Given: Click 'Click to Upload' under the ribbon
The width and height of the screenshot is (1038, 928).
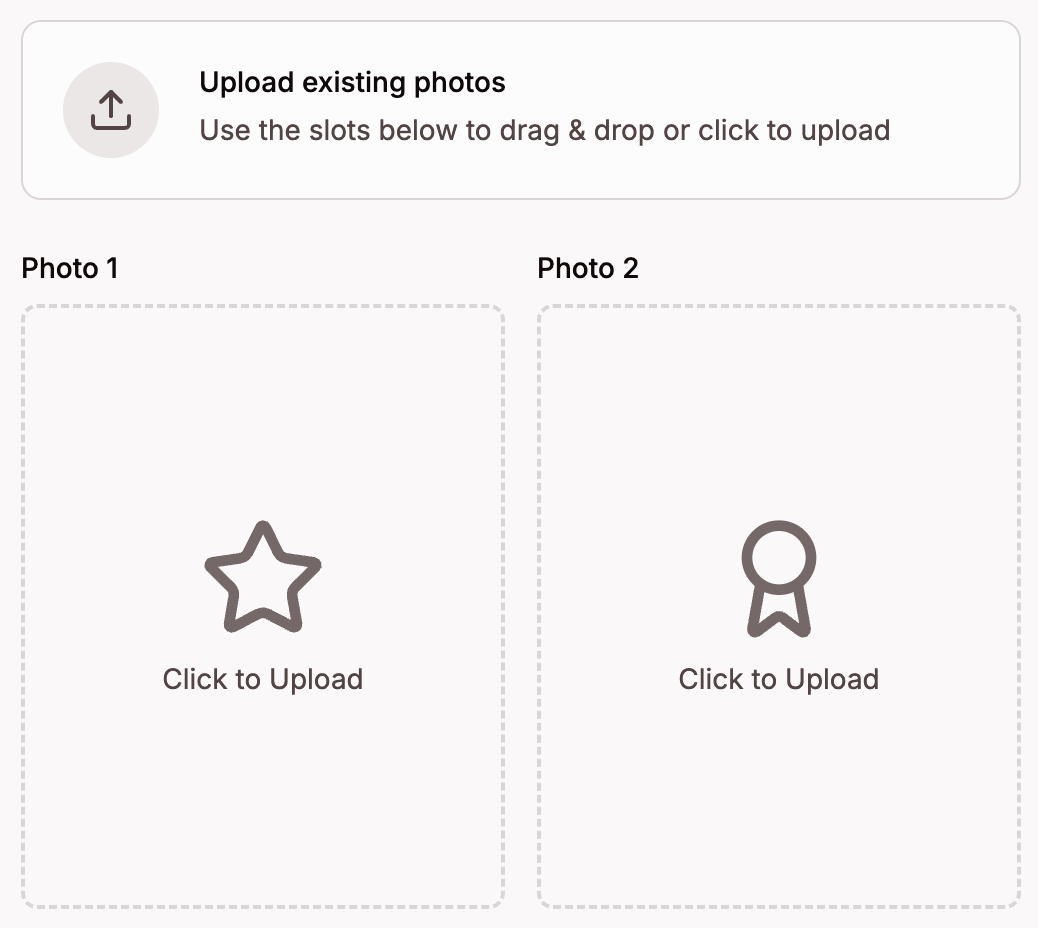Looking at the screenshot, I should [x=779, y=679].
